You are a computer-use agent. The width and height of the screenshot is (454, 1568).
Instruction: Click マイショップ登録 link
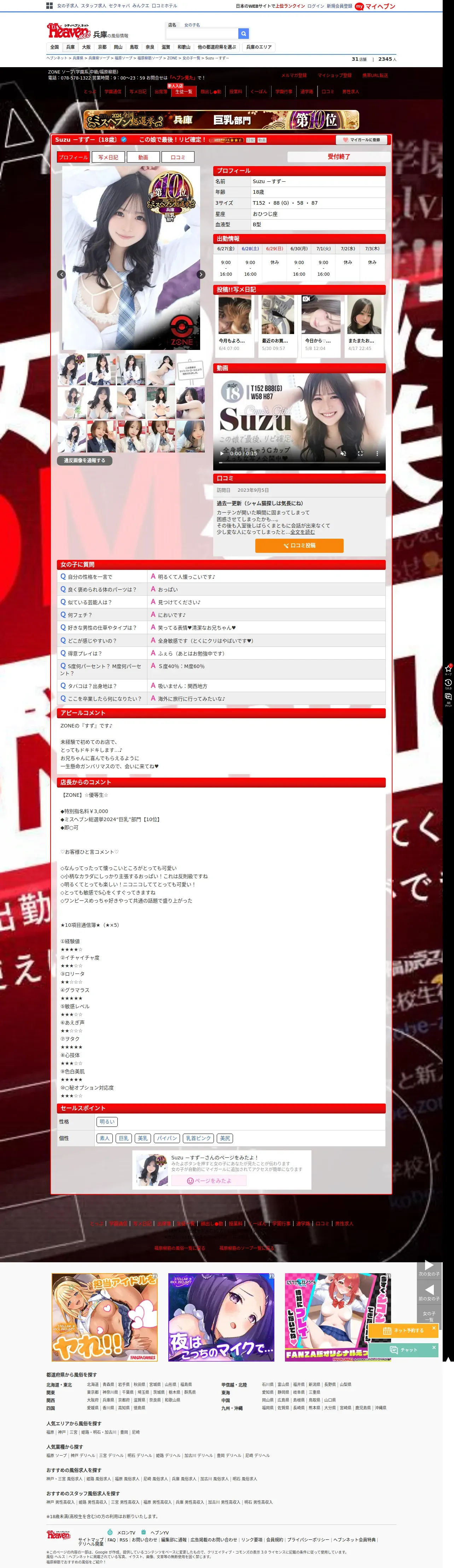pyautogui.click(x=334, y=76)
